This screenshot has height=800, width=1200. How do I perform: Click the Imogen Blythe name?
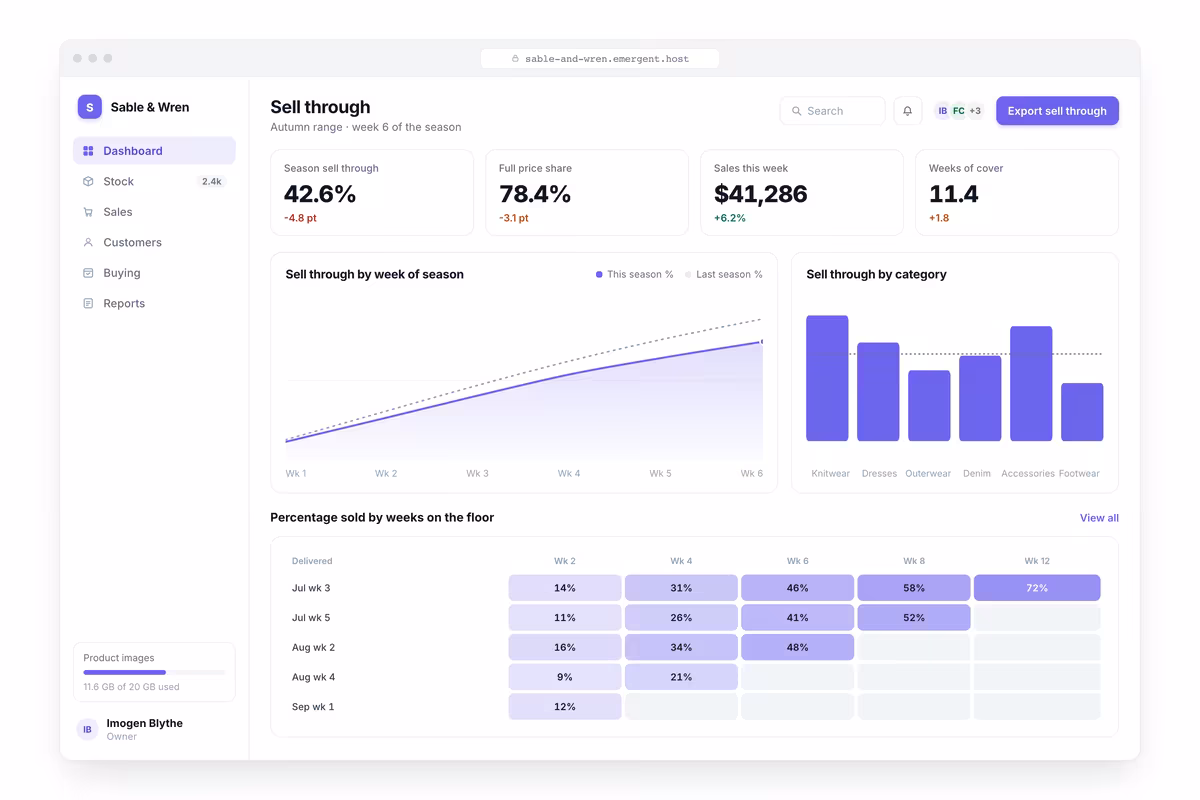pos(145,723)
